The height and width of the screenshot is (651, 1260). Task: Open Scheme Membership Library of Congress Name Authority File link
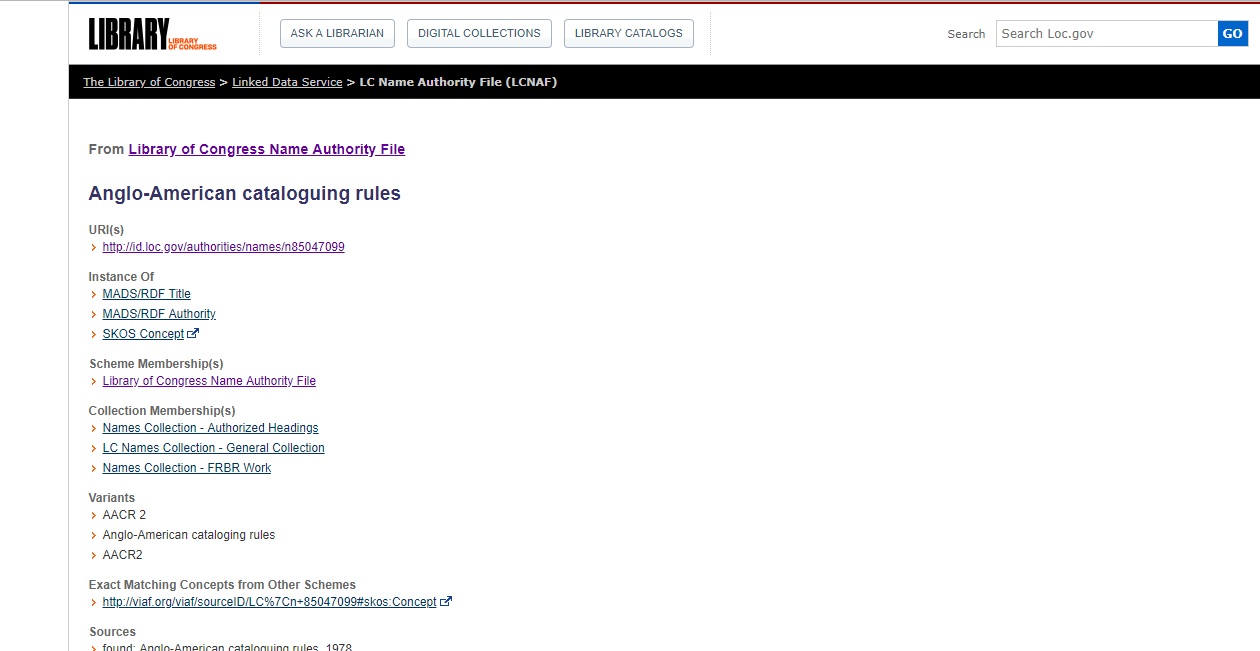(209, 381)
